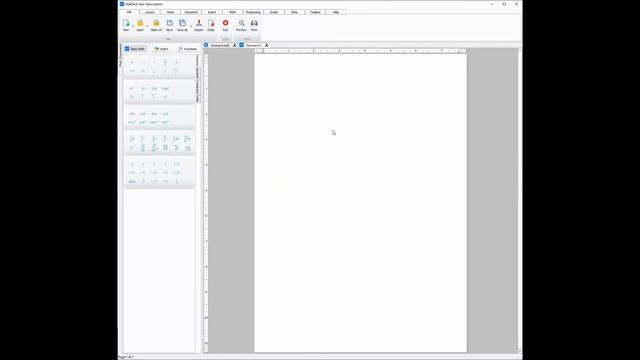Open the Help ribbon tab

click(x=336, y=12)
